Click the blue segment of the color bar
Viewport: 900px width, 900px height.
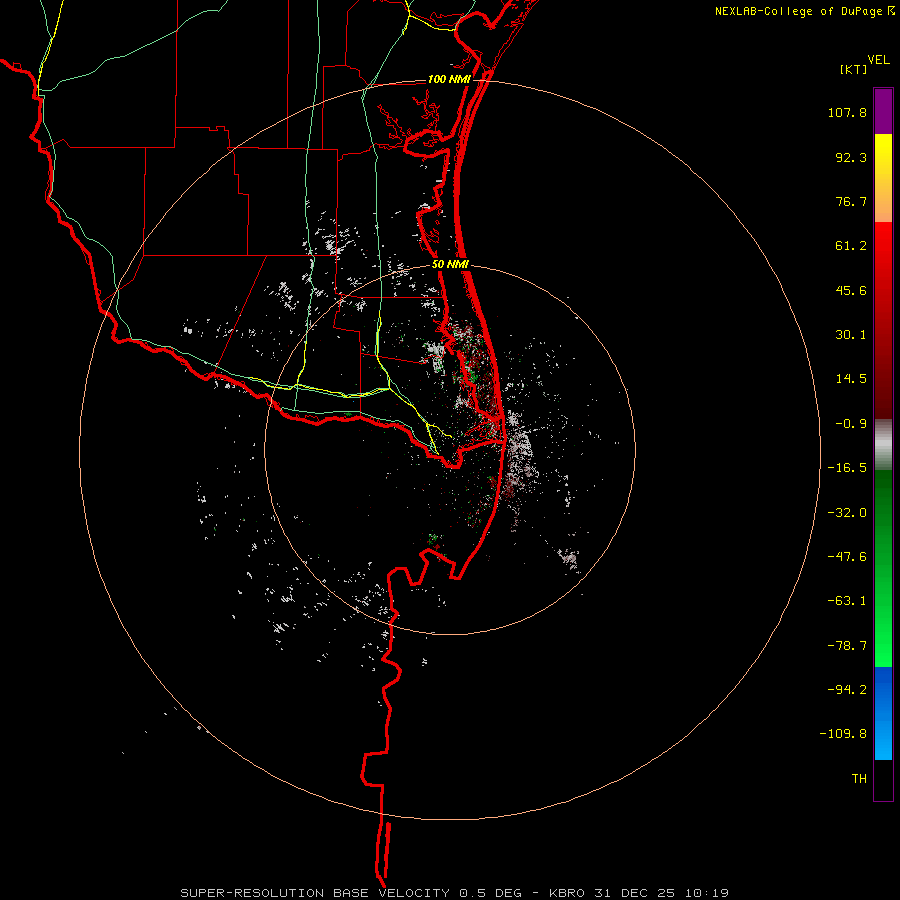[x=883, y=713]
